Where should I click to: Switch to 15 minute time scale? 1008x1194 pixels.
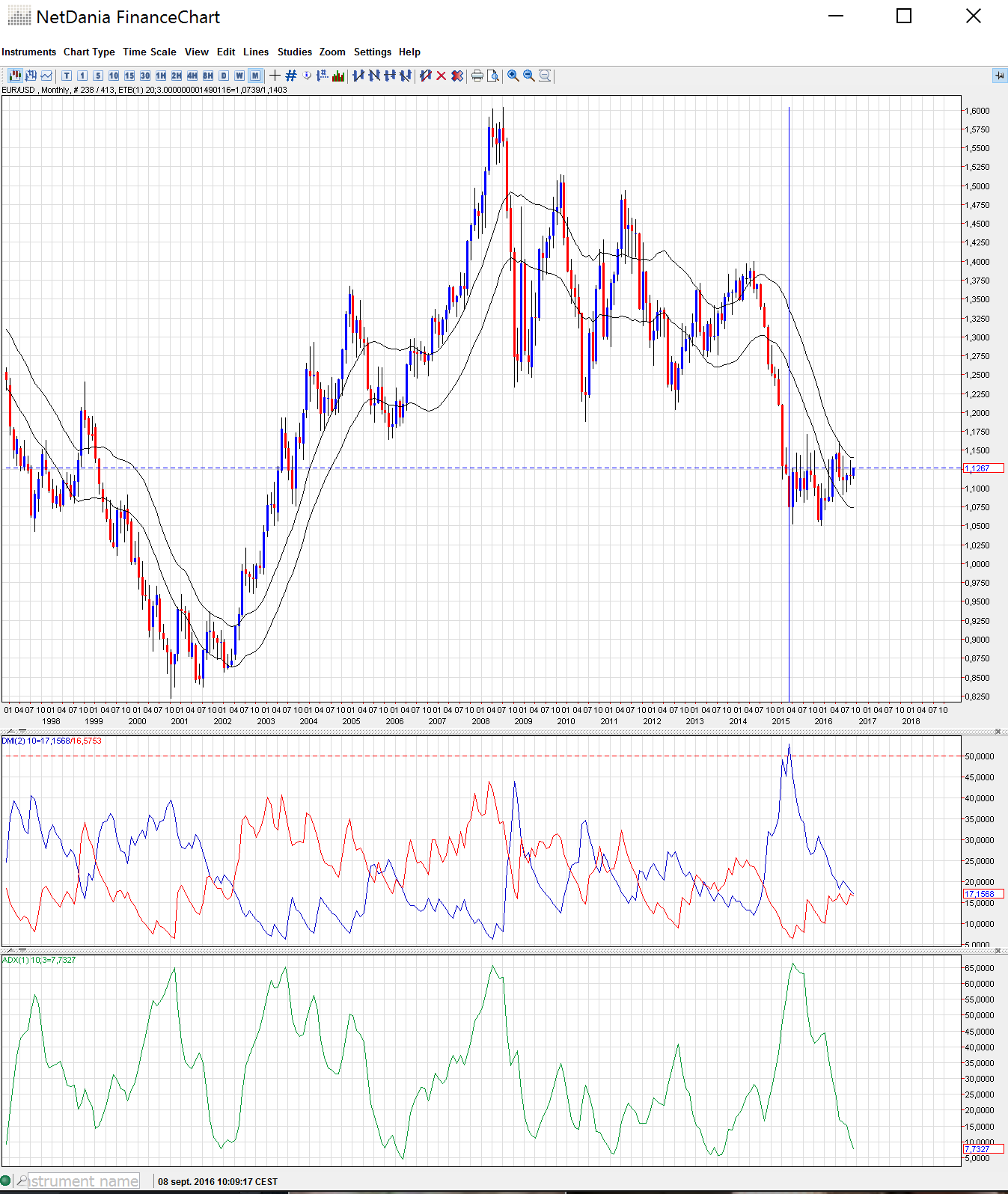click(129, 76)
